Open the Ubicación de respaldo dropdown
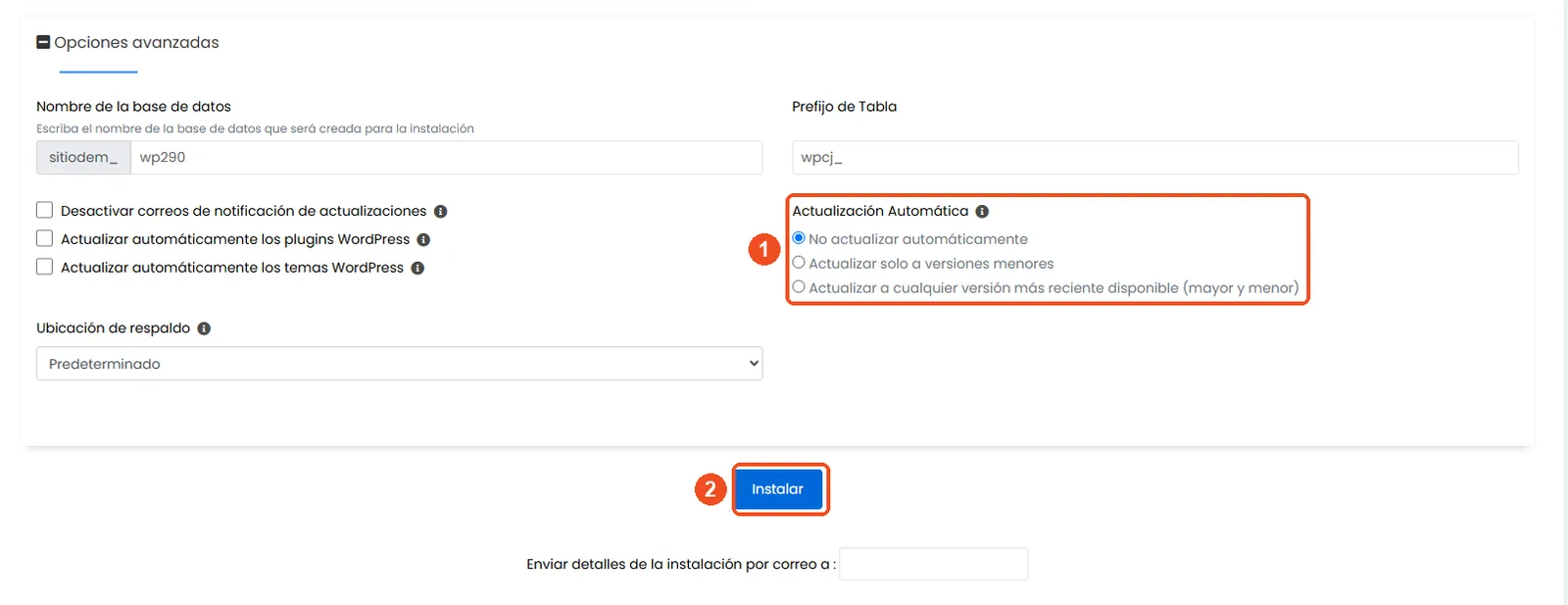Screen dimensions: 1568x605 (x=399, y=364)
